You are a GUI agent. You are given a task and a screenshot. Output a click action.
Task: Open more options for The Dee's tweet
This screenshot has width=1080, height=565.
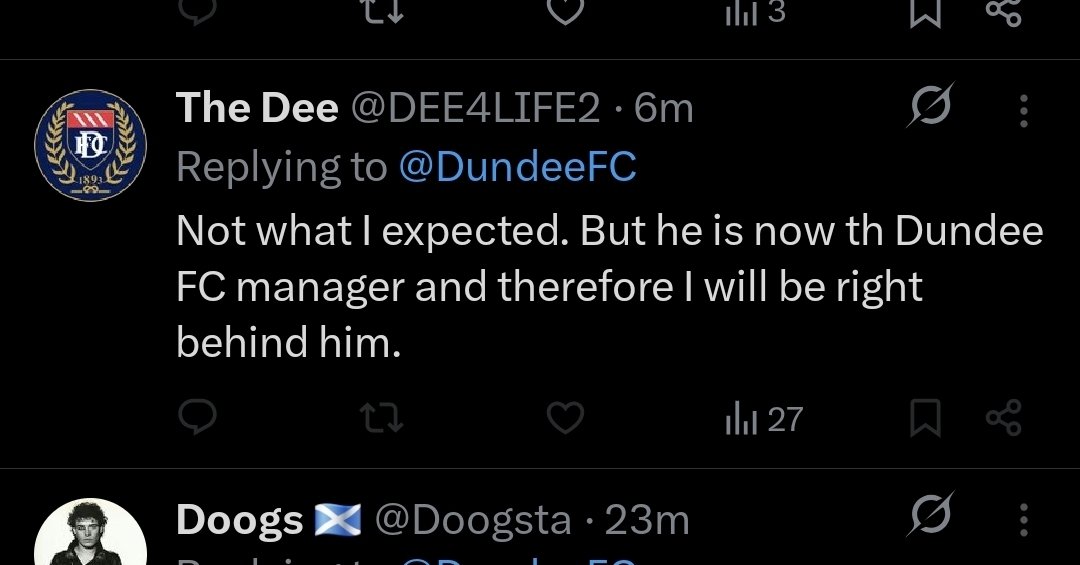(x=1023, y=110)
